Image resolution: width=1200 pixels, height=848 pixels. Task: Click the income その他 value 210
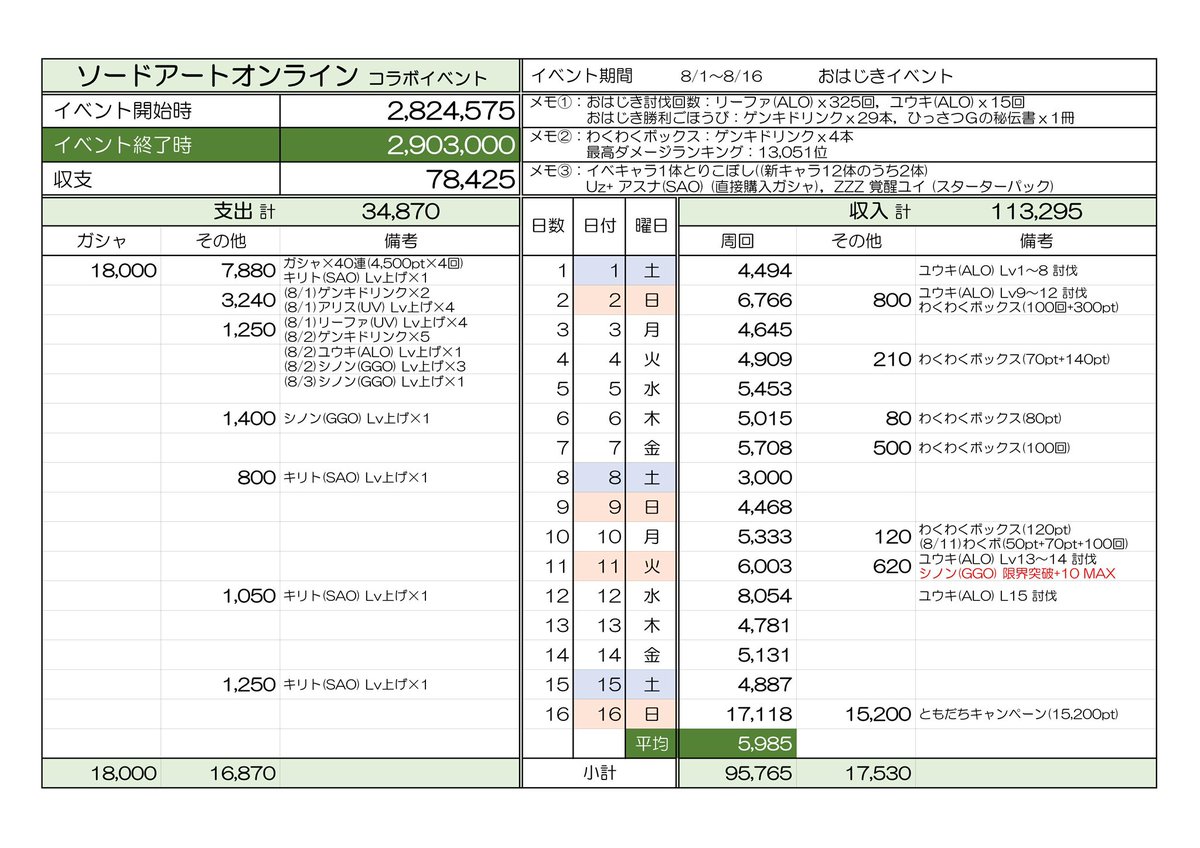pos(892,359)
